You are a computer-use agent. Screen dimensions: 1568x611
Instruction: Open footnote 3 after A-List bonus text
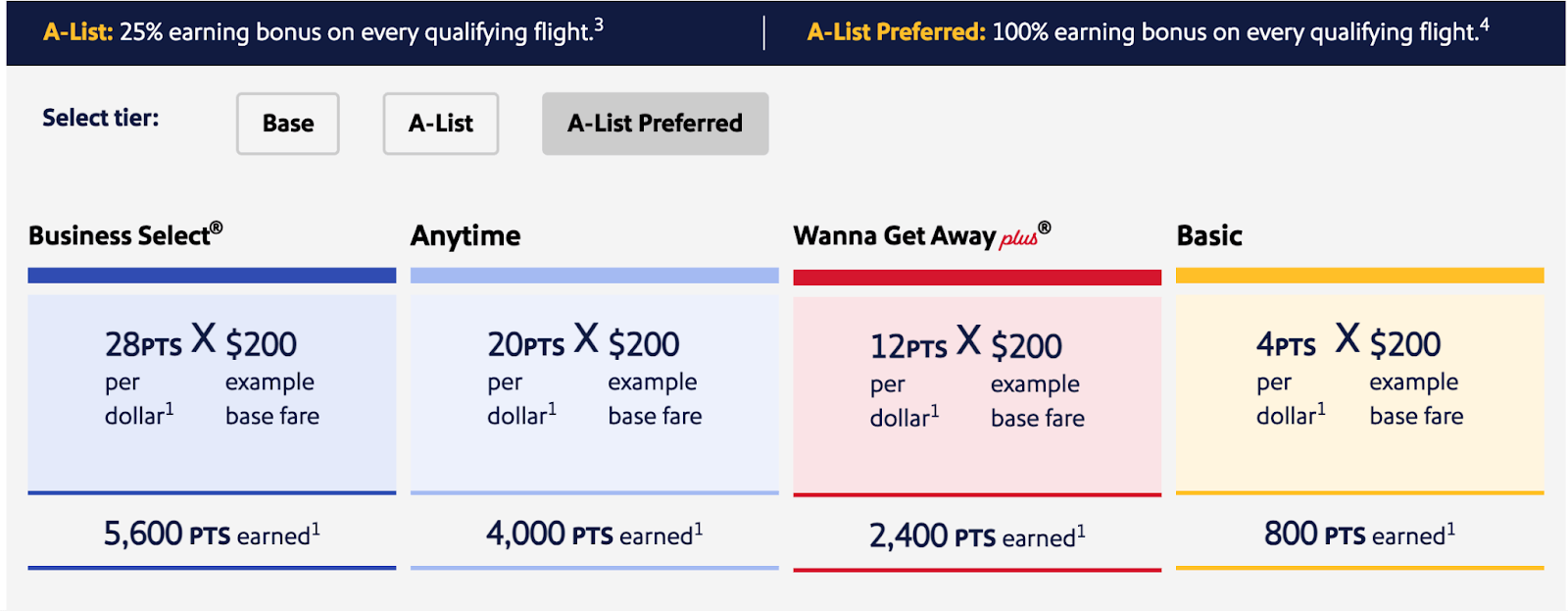[599, 25]
